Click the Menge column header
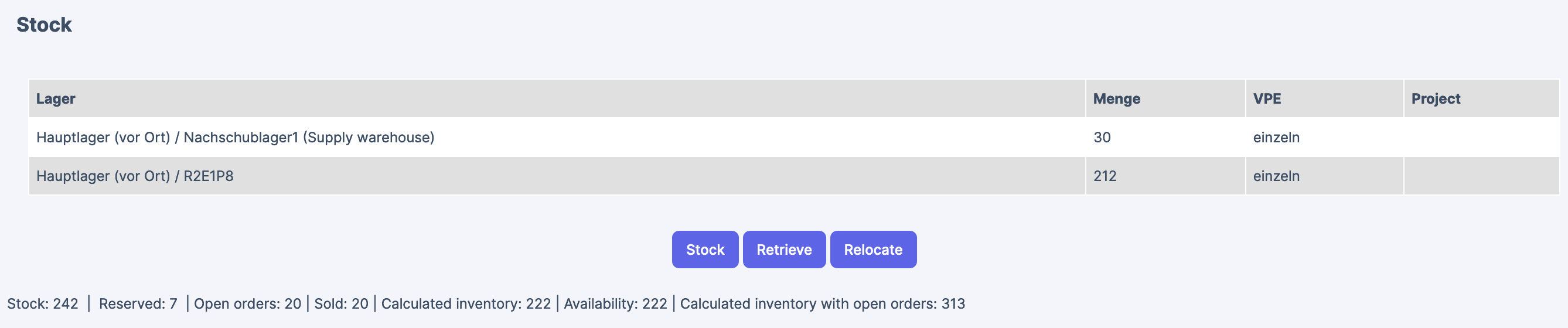 [x=1116, y=98]
